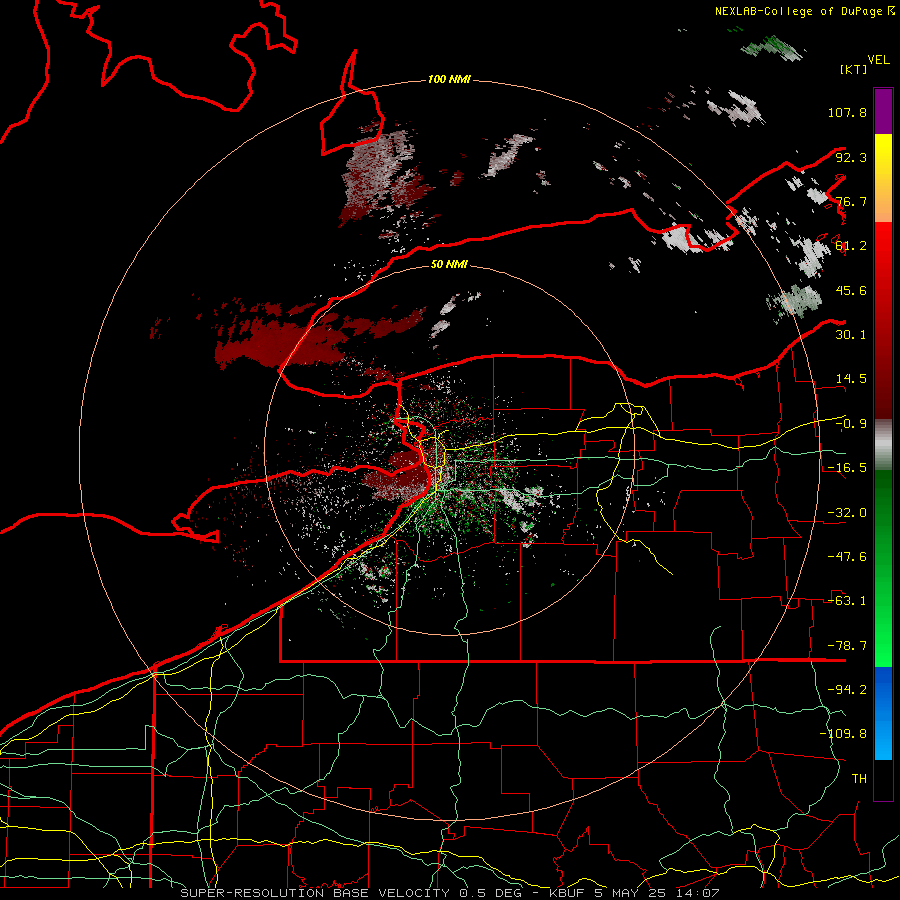This screenshot has height=900, width=900.
Task: Click the 61.2 velocity scale value
Action: (851, 246)
